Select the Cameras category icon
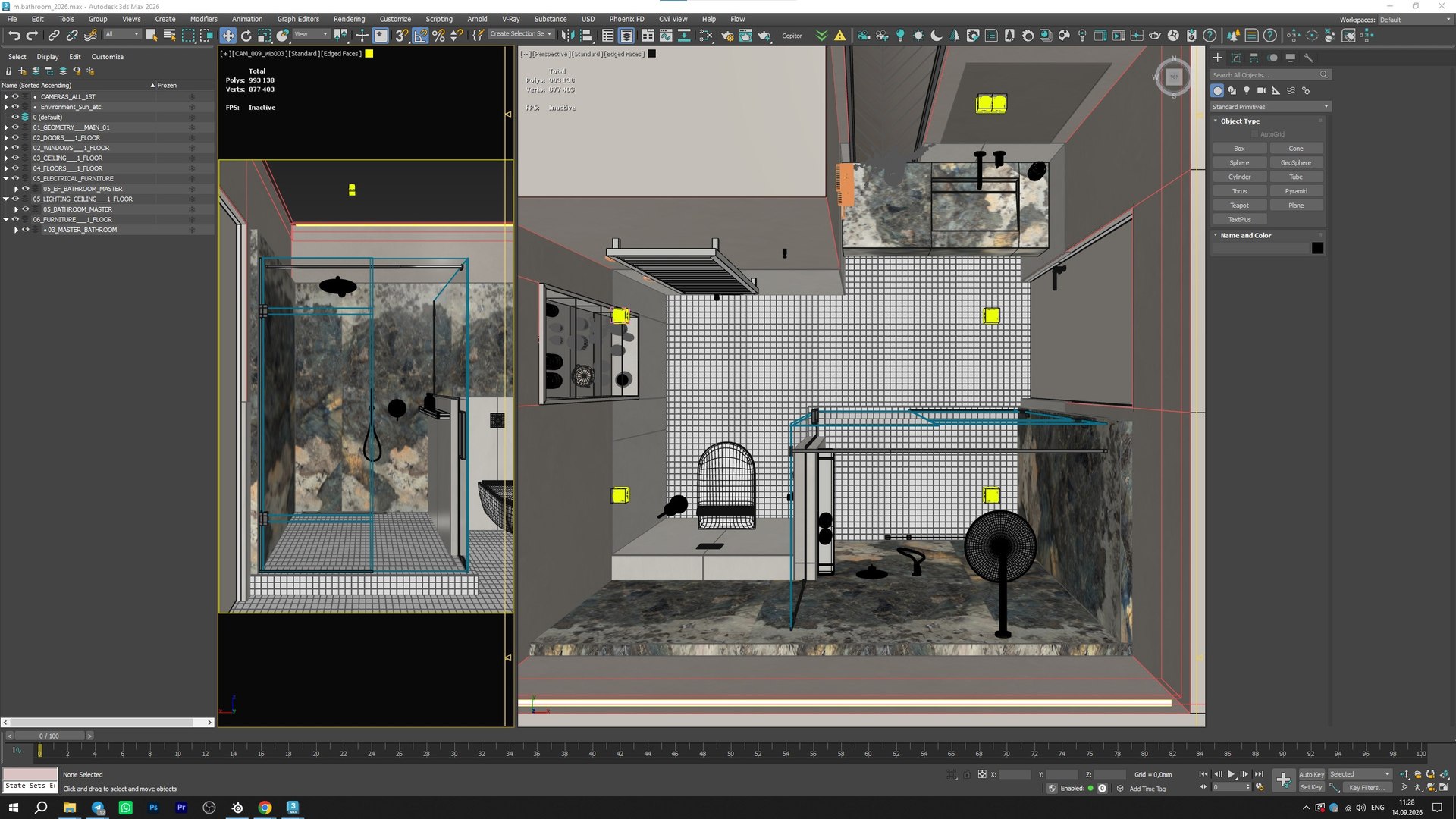 (x=1261, y=90)
